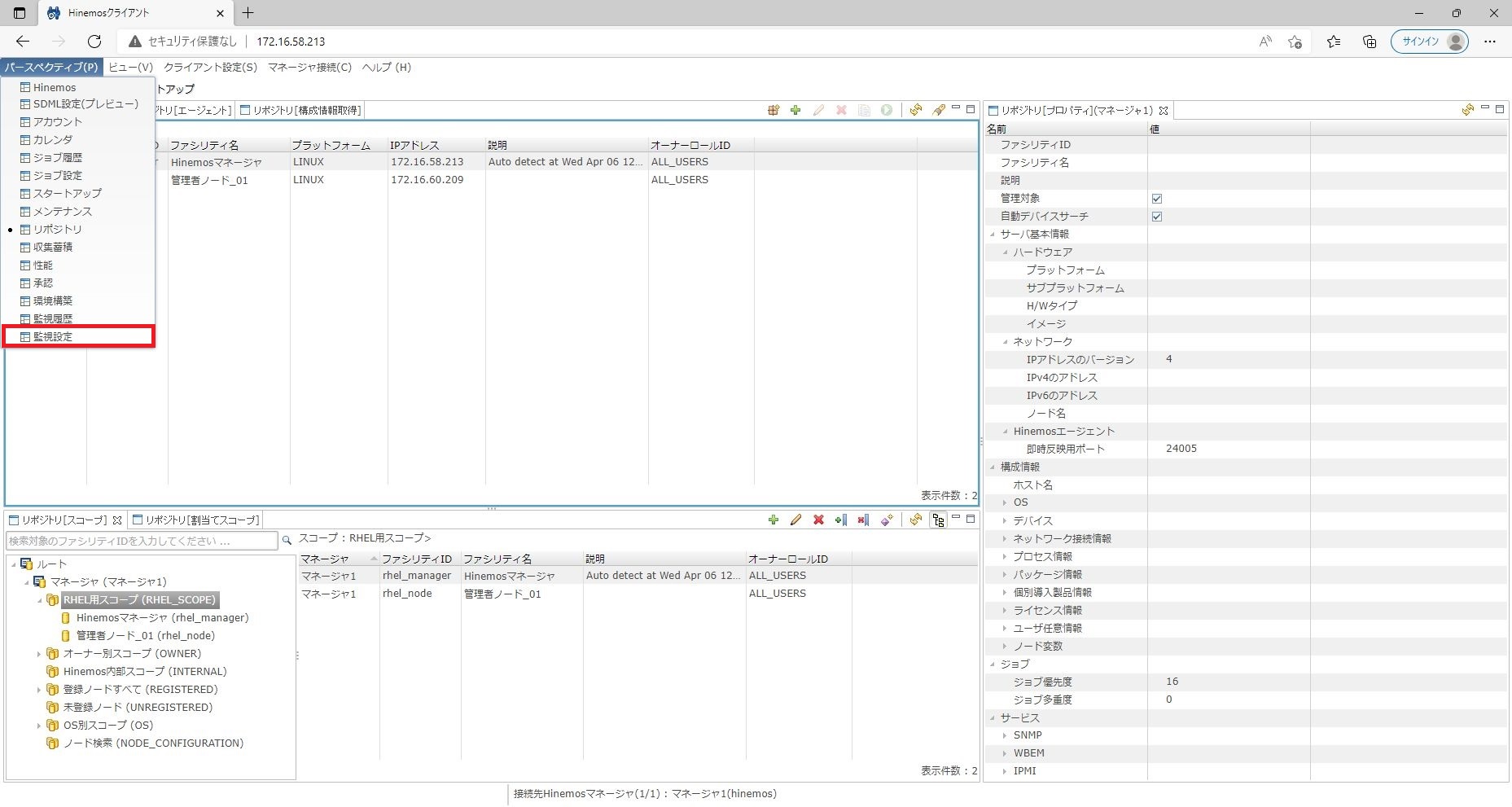Click the red X bookmark release icon in the scope toolbar
The height and width of the screenshot is (807, 1512).
pos(863,520)
